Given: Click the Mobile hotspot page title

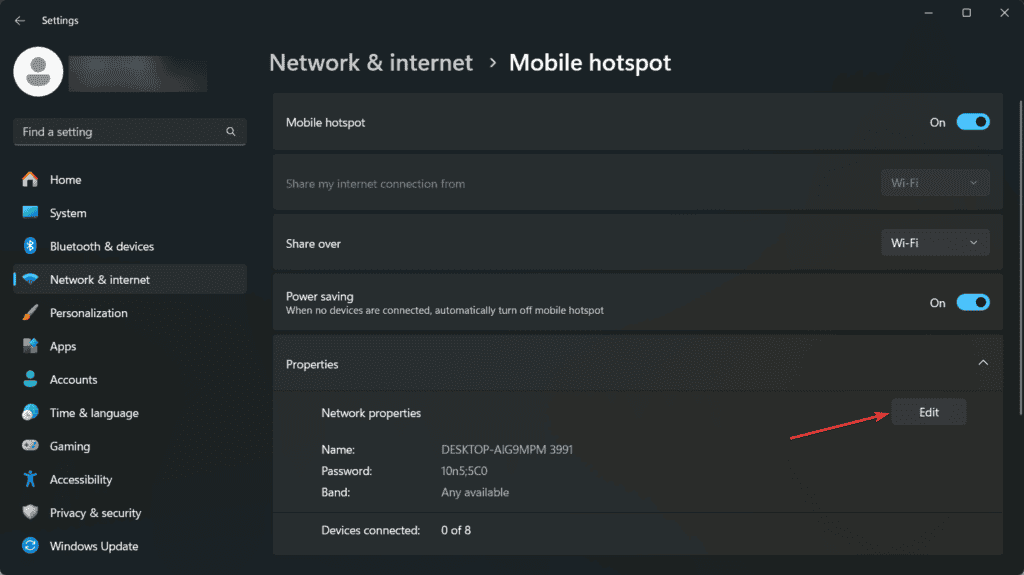Looking at the screenshot, I should pos(590,63).
